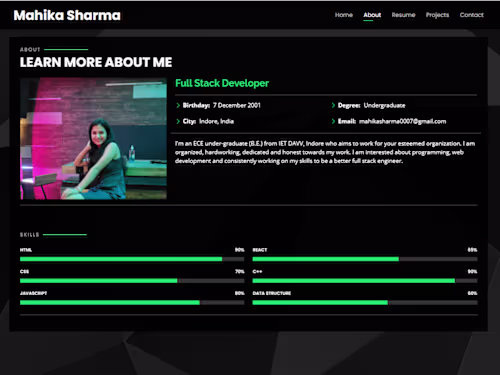Click the HTML skill progress bar
Viewport: 500px width, 375px height.
pyautogui.click(x=132, y=259)
